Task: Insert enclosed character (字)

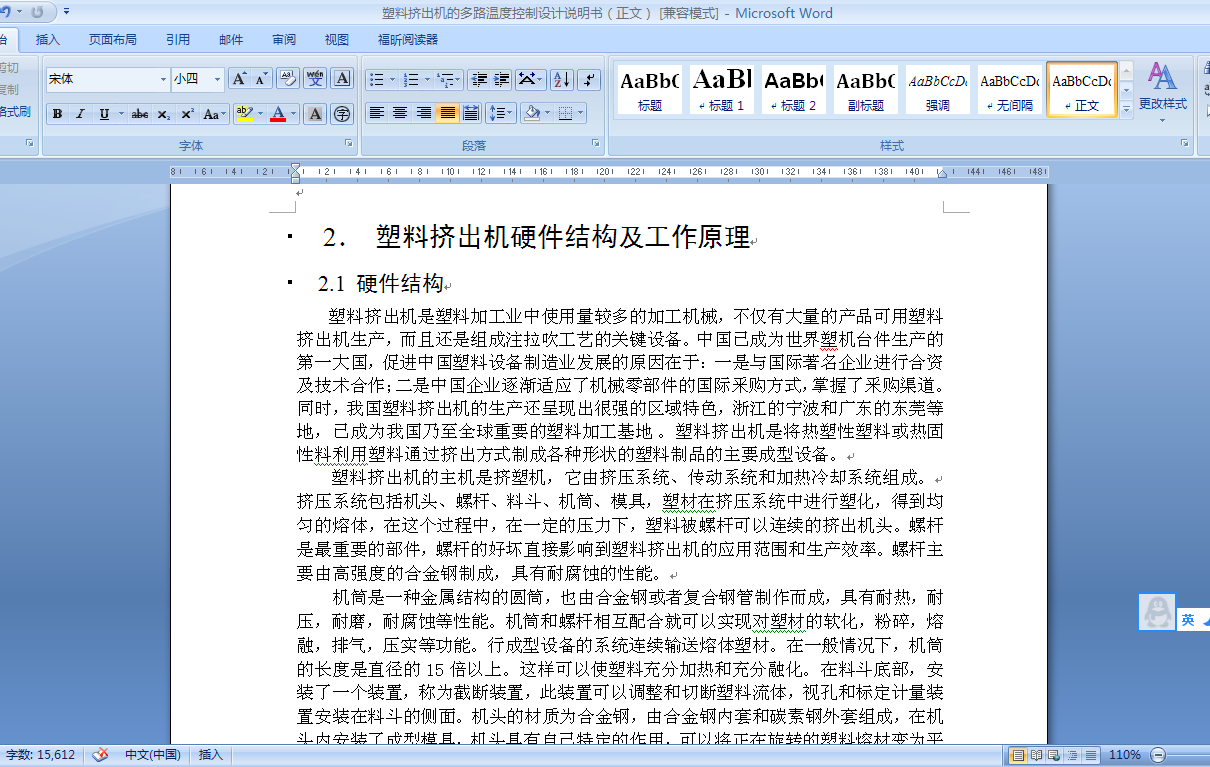Action: (x=342, y=114)
